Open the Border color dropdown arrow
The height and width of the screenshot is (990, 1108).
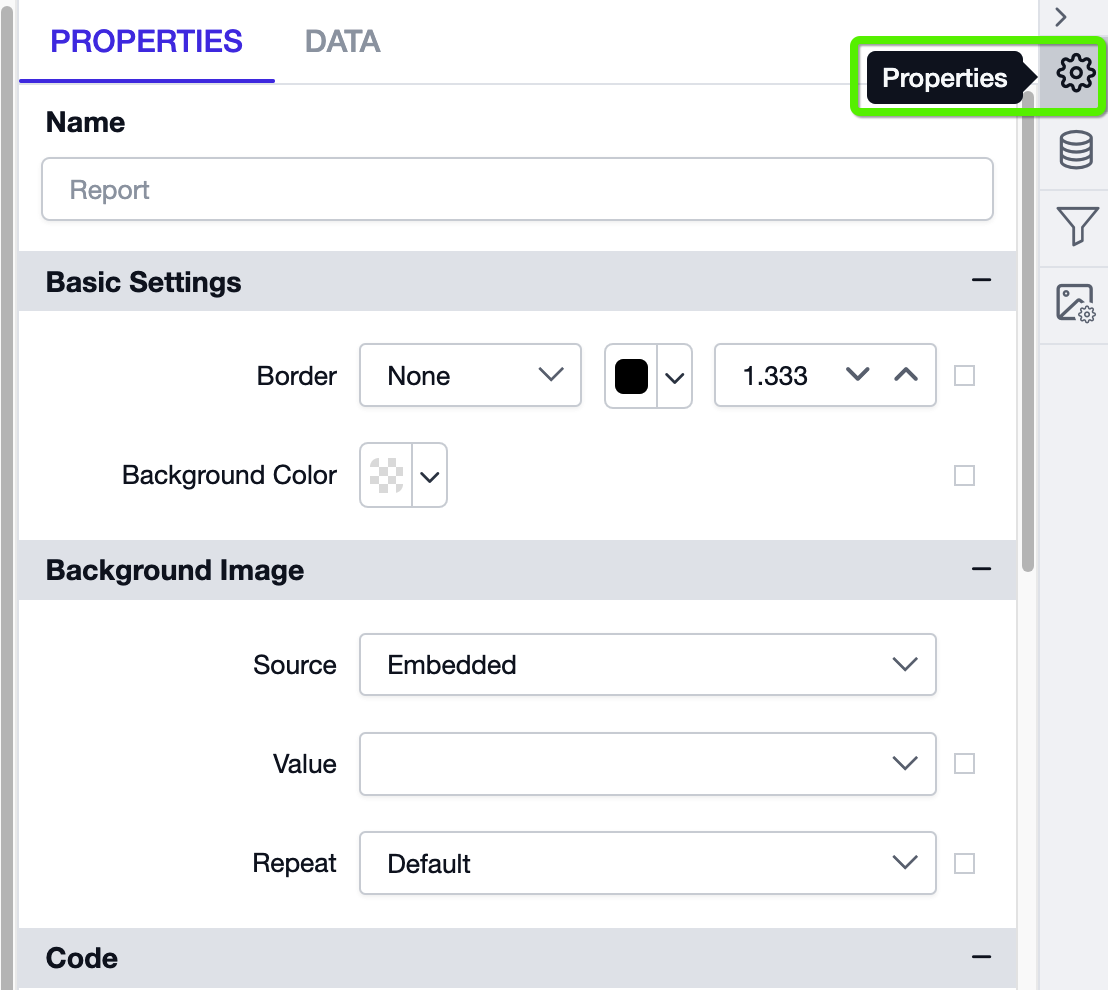pos(675,377)
